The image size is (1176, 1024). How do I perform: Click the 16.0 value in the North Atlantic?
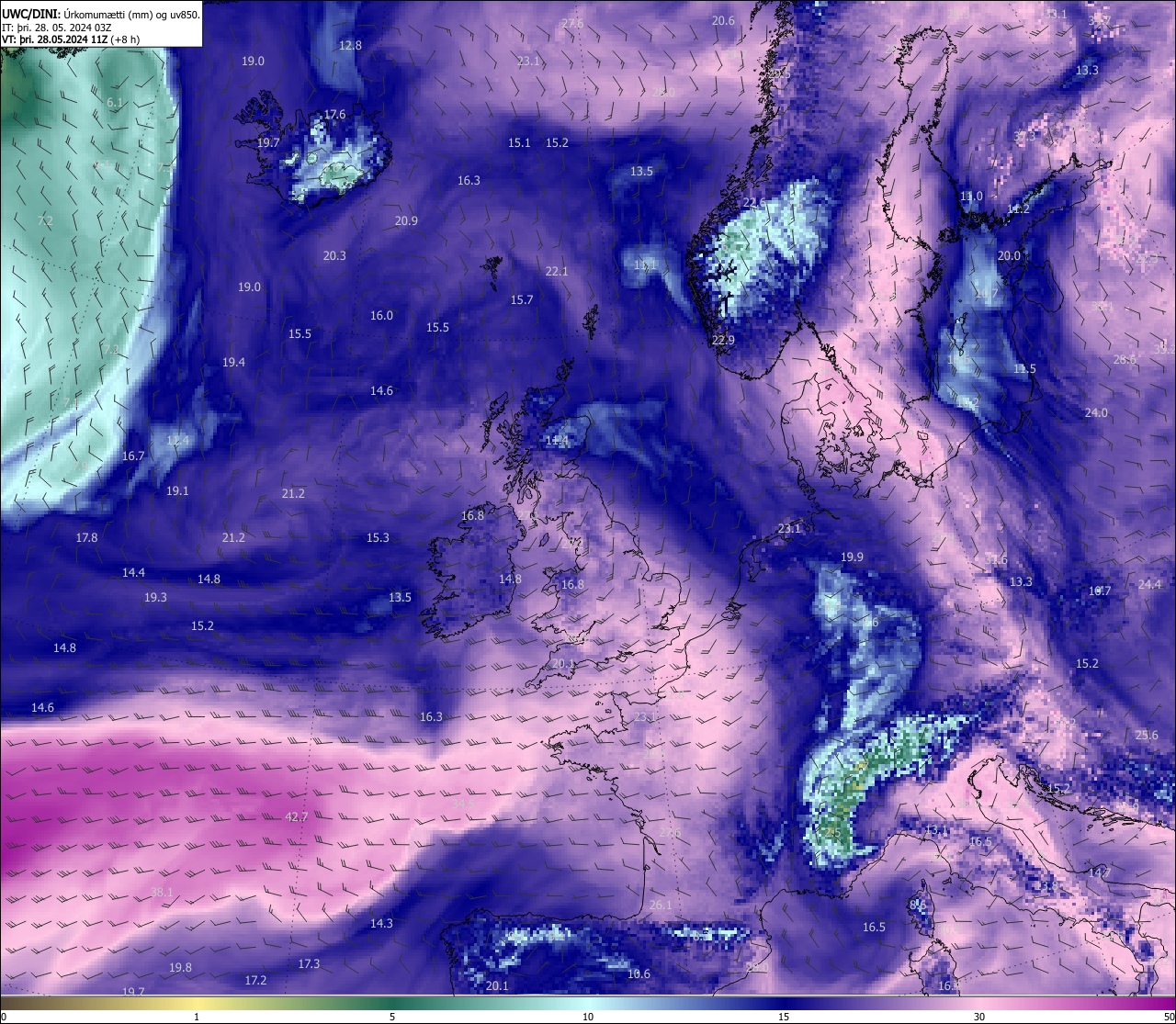[x=381, y=315]
